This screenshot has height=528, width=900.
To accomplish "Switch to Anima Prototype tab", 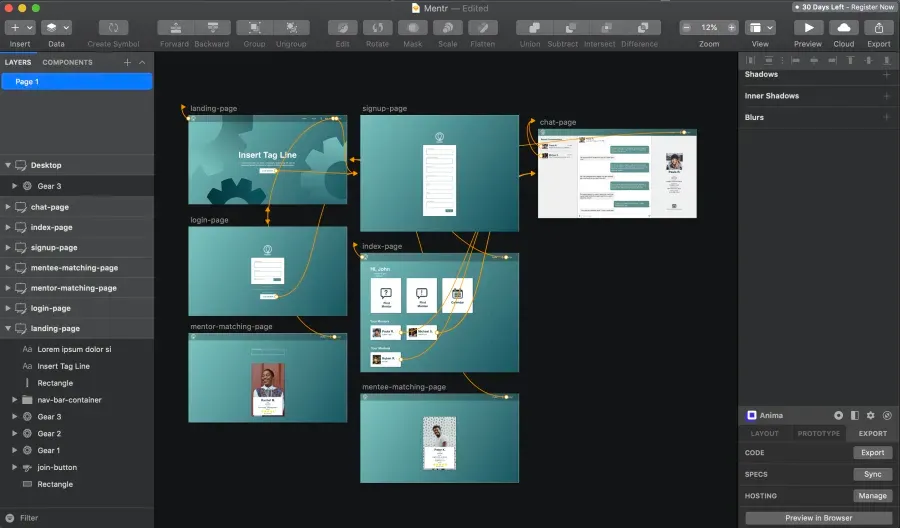I will coord(818,433).
